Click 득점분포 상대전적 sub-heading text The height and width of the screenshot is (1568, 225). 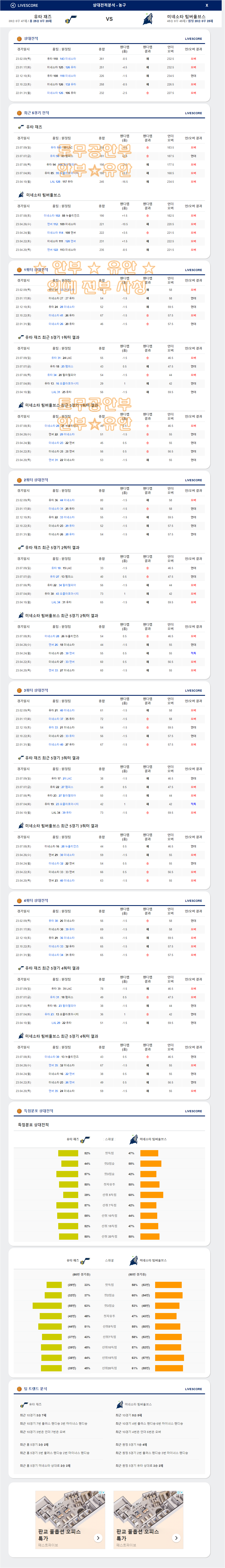point(33,1125)
